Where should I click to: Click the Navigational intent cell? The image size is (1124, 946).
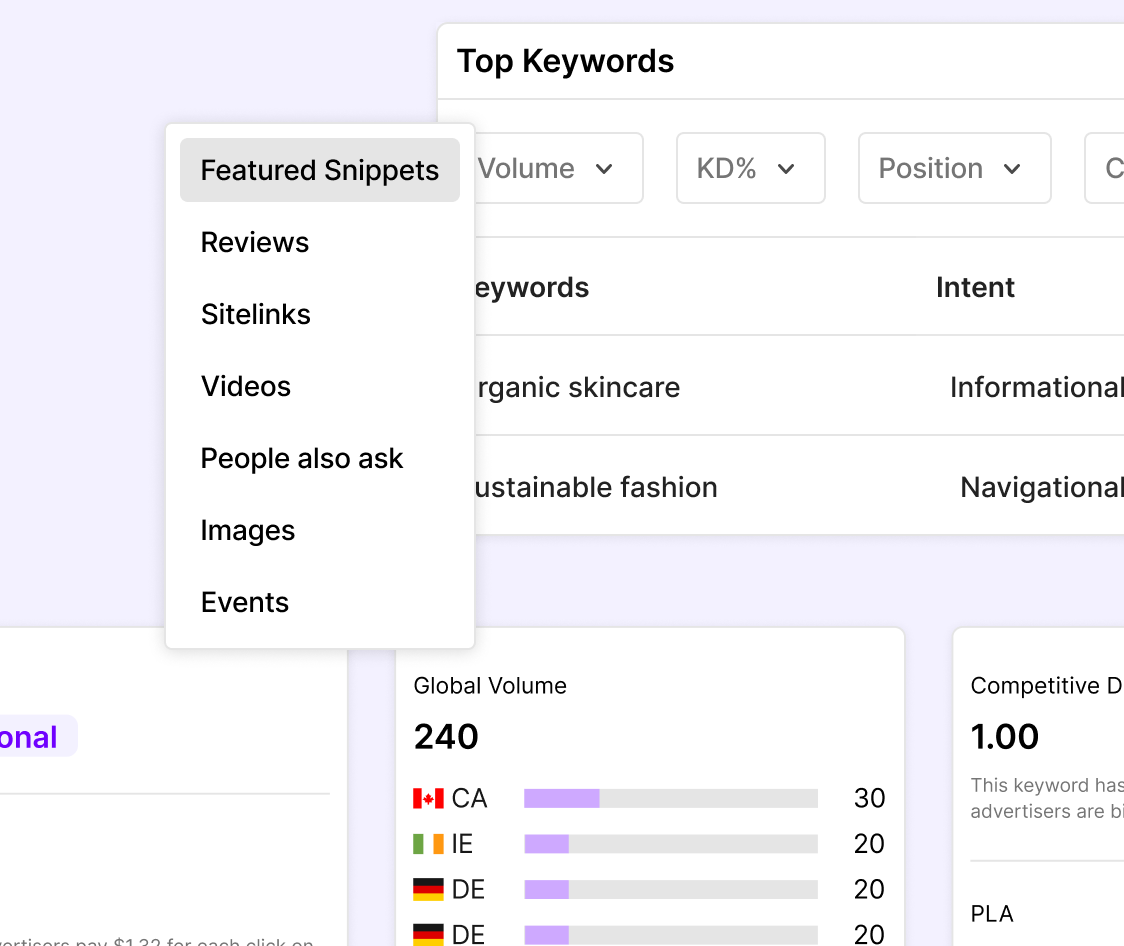[1042, 487]
